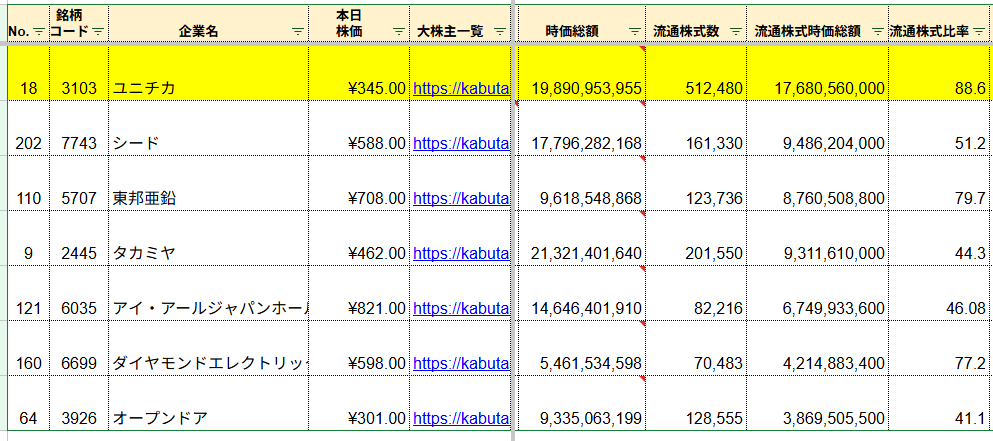This screenshot has height=441, width=993.
Task: Select No. cell 202
Action: click(28, 129)
